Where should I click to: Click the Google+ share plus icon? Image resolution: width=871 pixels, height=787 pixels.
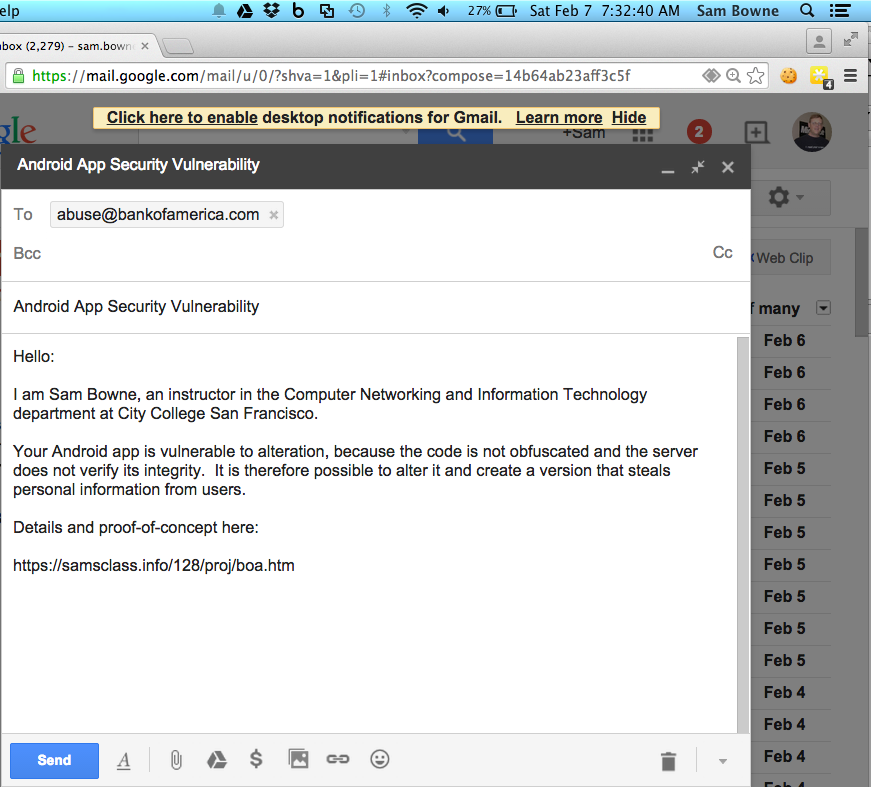[756, 132]
